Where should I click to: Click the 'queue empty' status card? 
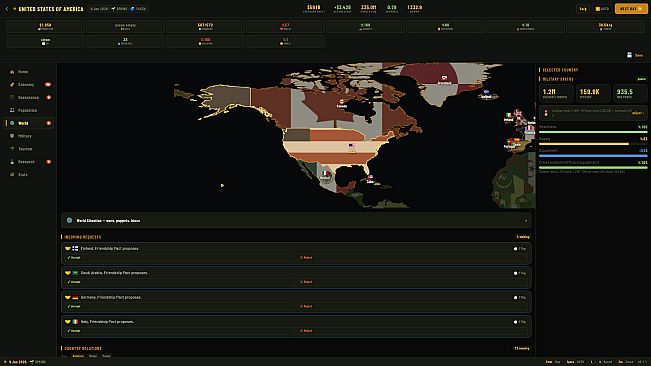125,27
